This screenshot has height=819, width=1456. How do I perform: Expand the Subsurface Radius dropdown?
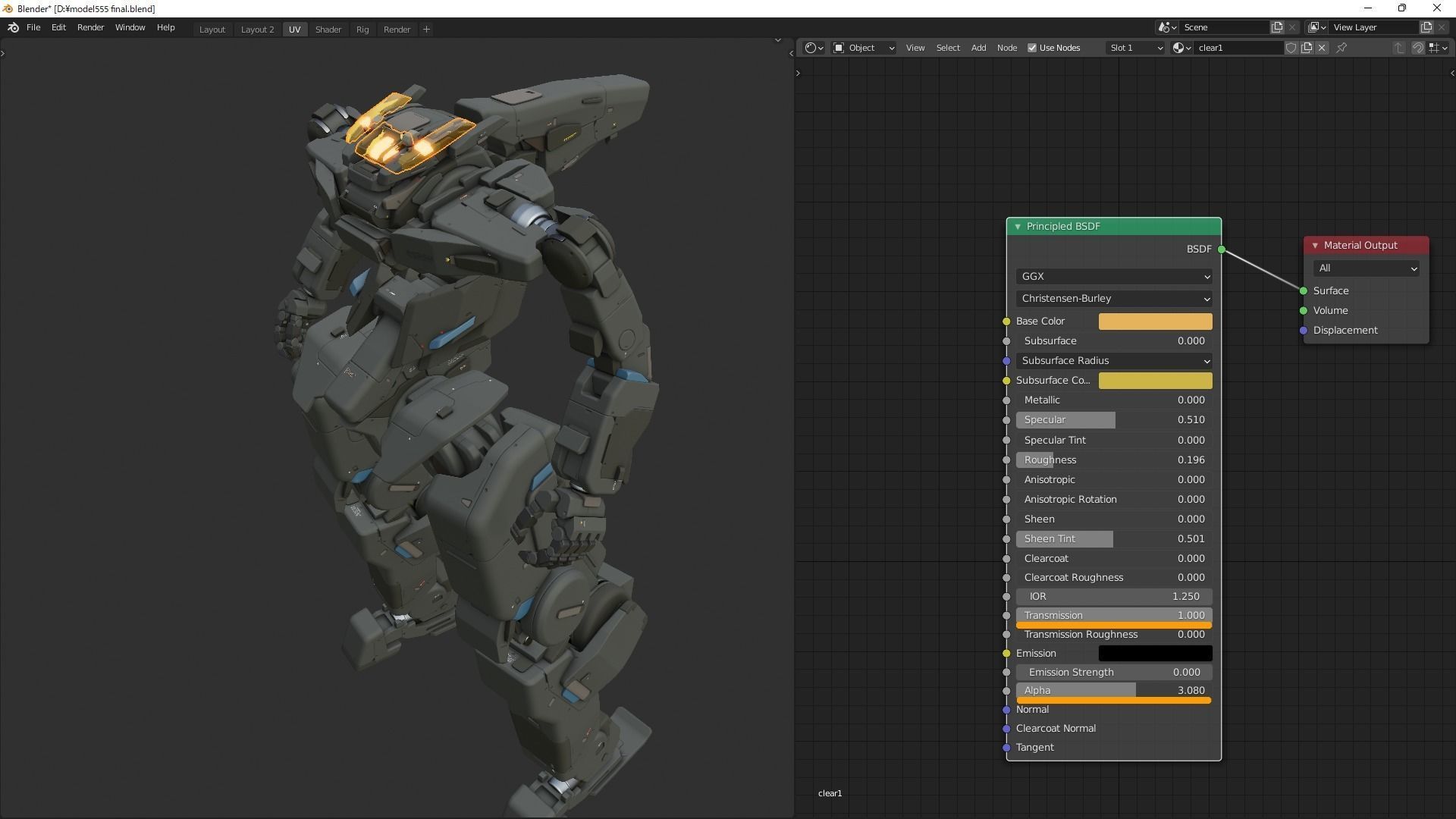(1113, 361)
